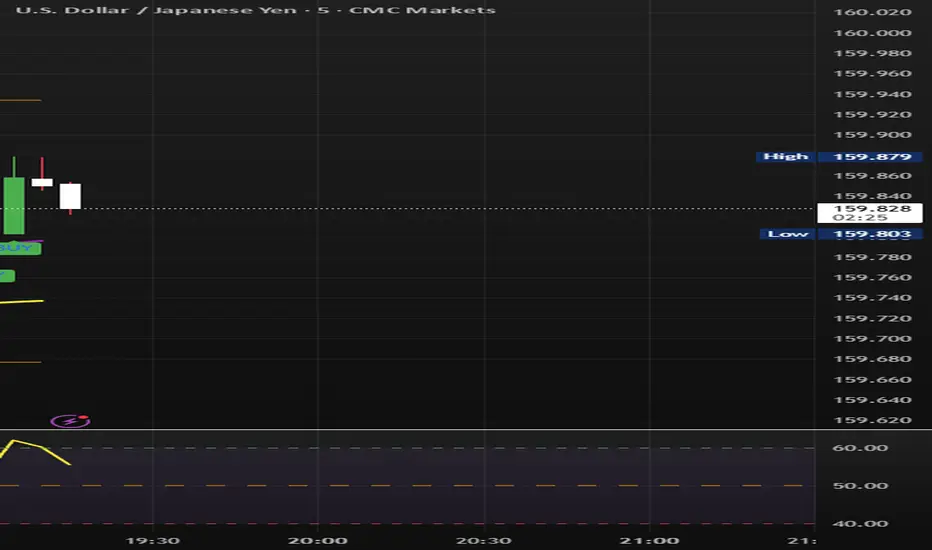Viewport: 932px width, 550px height.
Task: Select the yellow moving average line
Action: [22, 302]
